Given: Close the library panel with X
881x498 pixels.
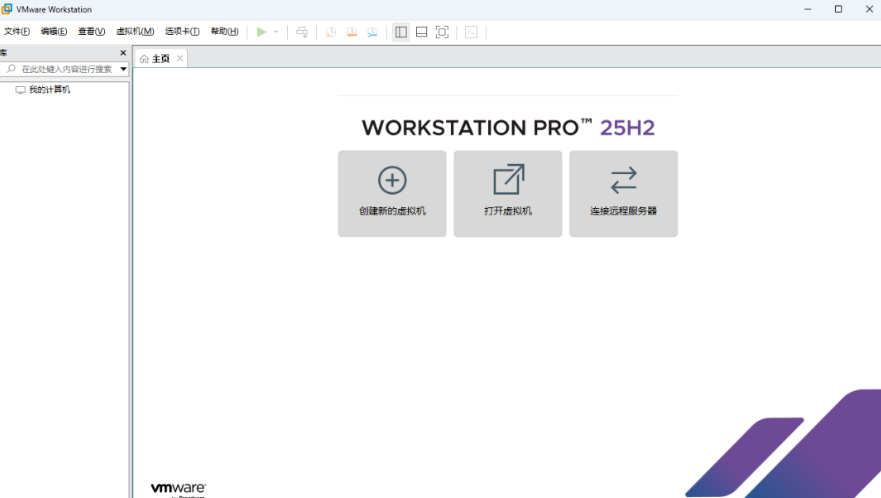Looking at the screenshot, I should 123,53.
